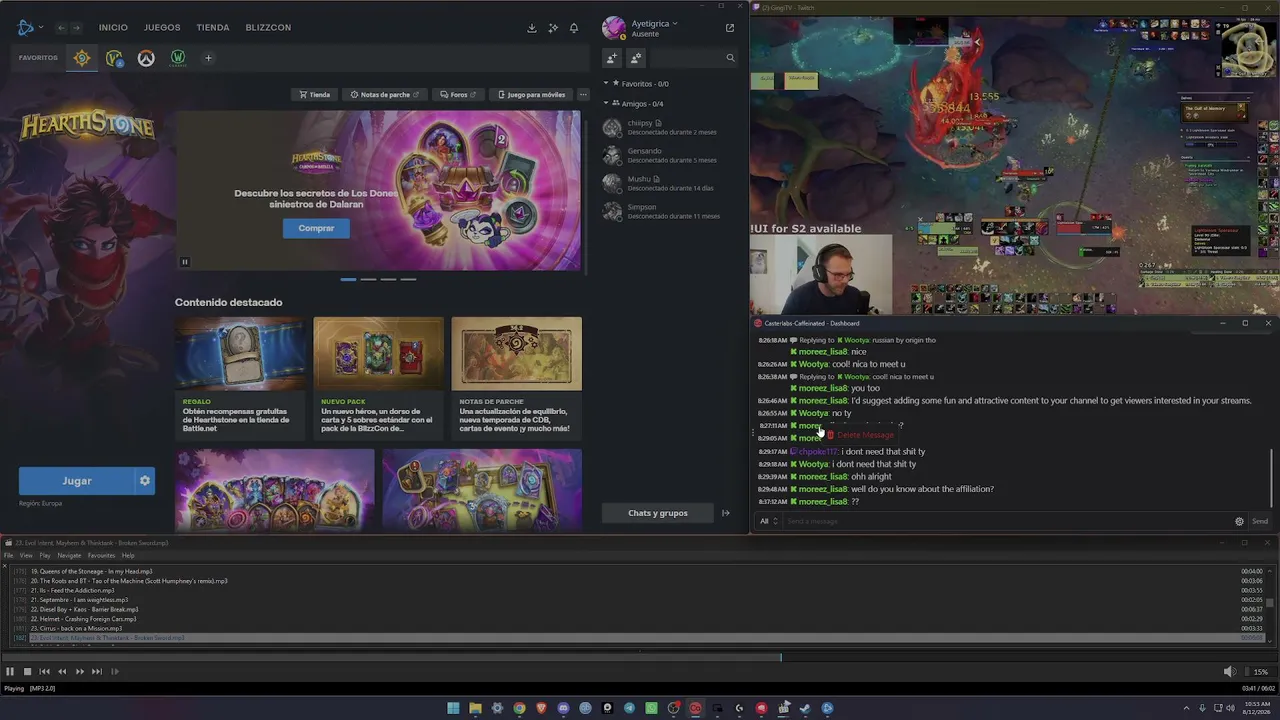Skip to the previous track
The height and width of the screenshot is (720, 1280).
point(45,672)
